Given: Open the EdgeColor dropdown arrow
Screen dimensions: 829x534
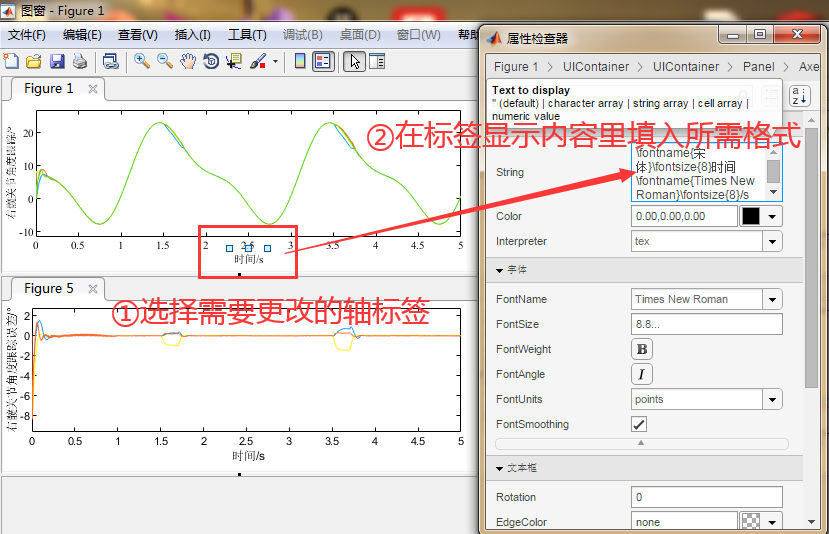Looking at the screenshot, I should click(x=772, y=522).
